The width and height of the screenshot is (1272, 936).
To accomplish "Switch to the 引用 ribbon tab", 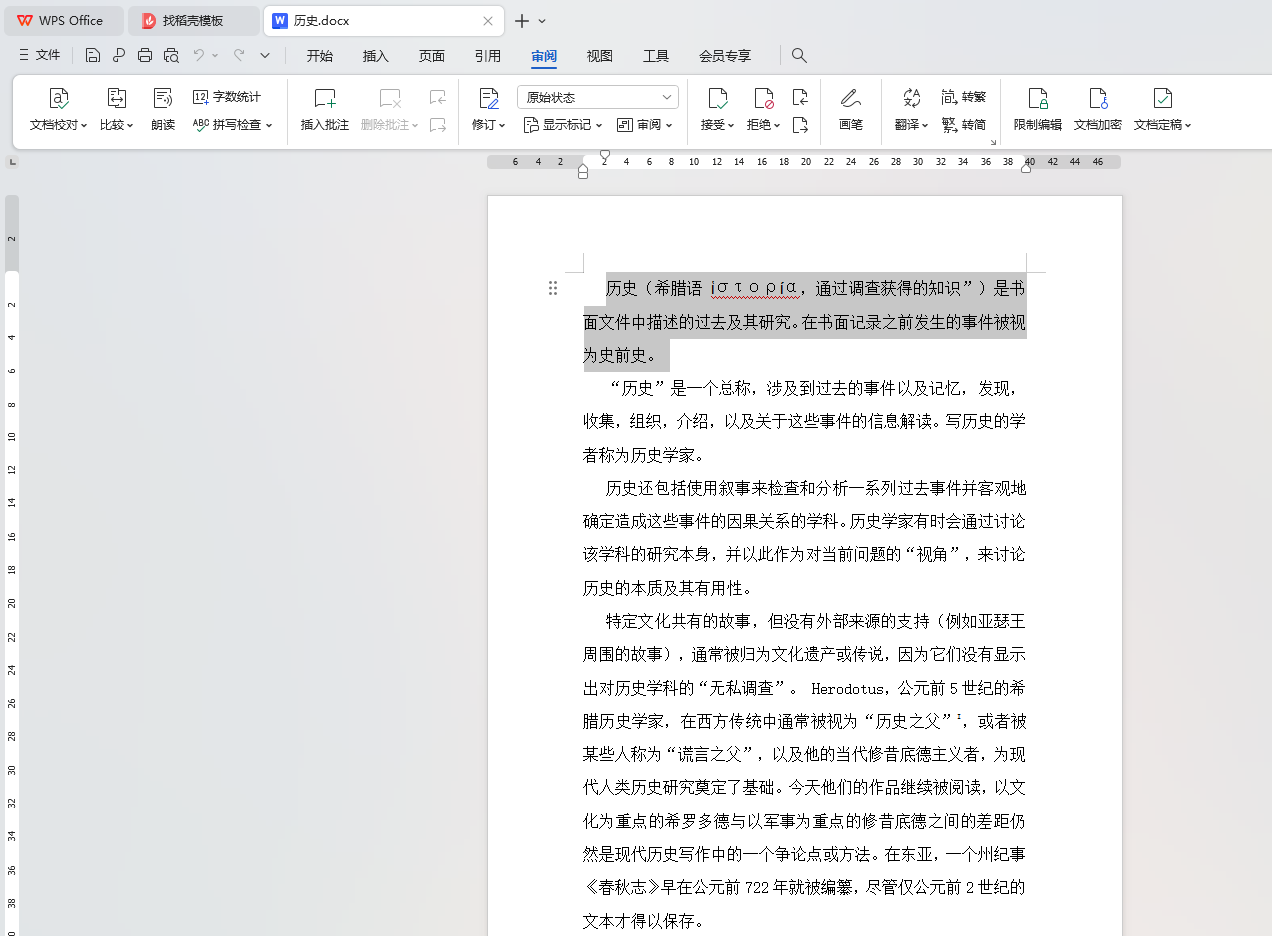I will pos(488,56).
